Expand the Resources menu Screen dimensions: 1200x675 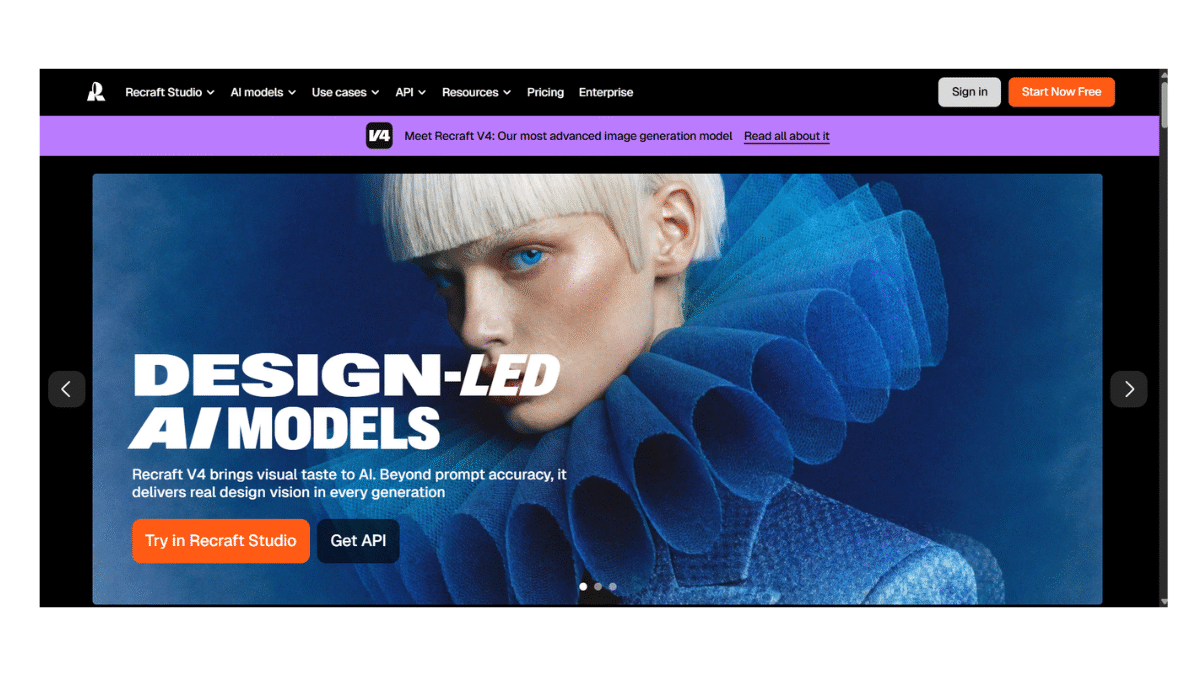[x=476, y=92]
